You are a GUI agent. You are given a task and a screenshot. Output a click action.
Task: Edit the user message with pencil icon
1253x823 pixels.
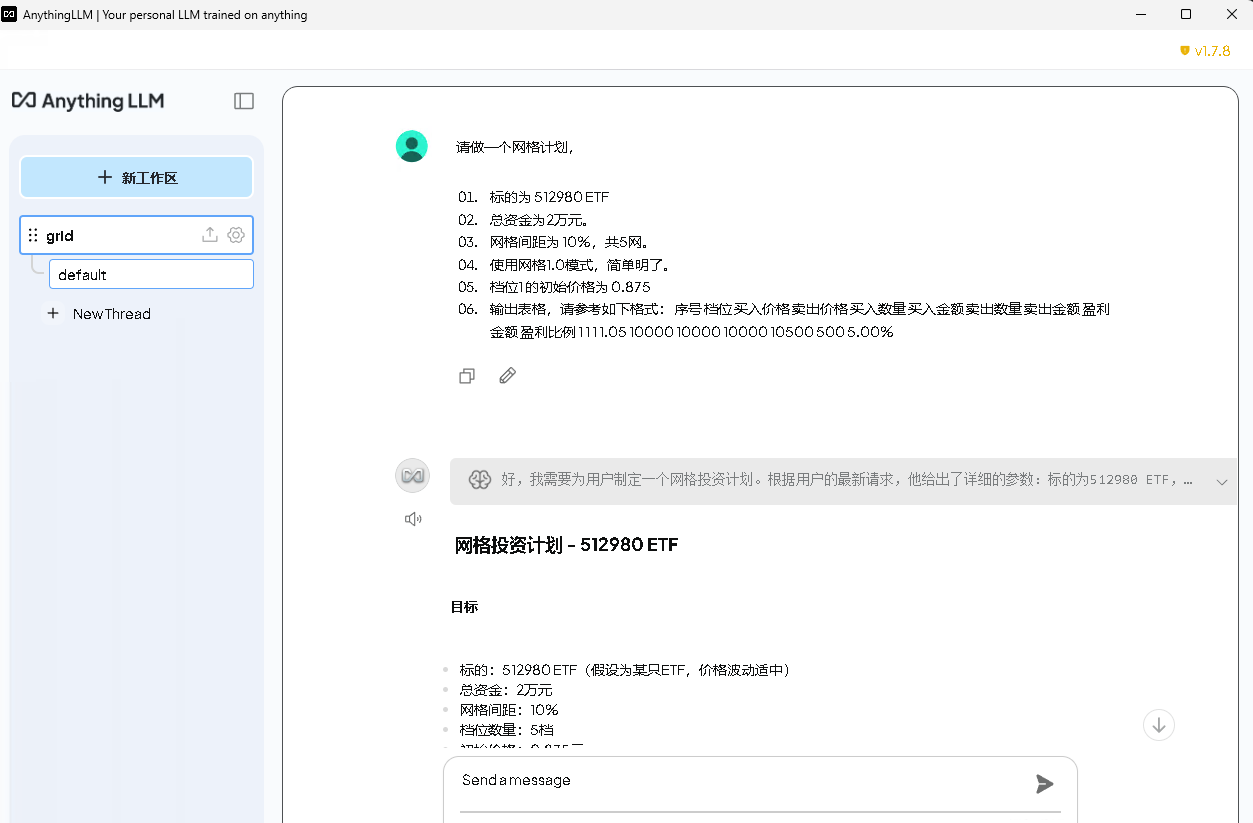tap(508, 376)
